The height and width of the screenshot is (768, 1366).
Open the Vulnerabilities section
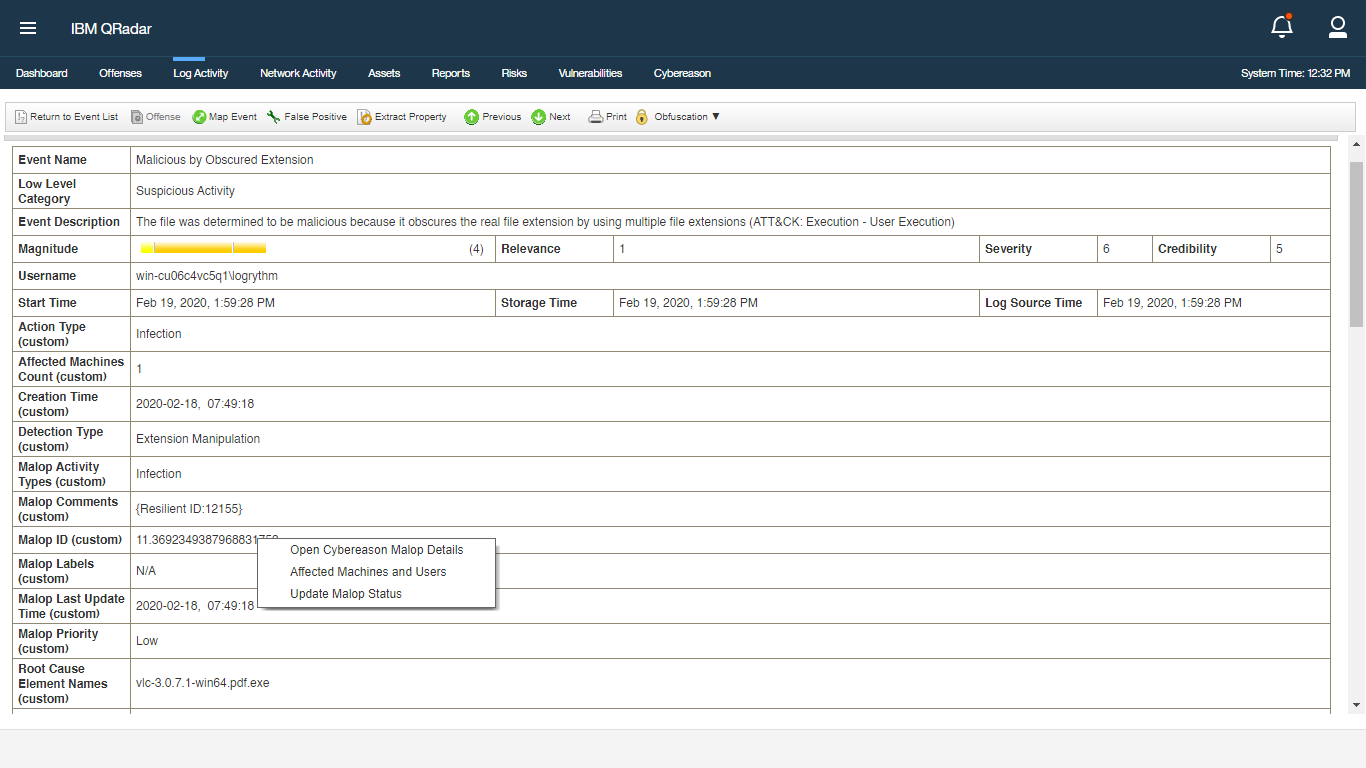pos(590,73)
